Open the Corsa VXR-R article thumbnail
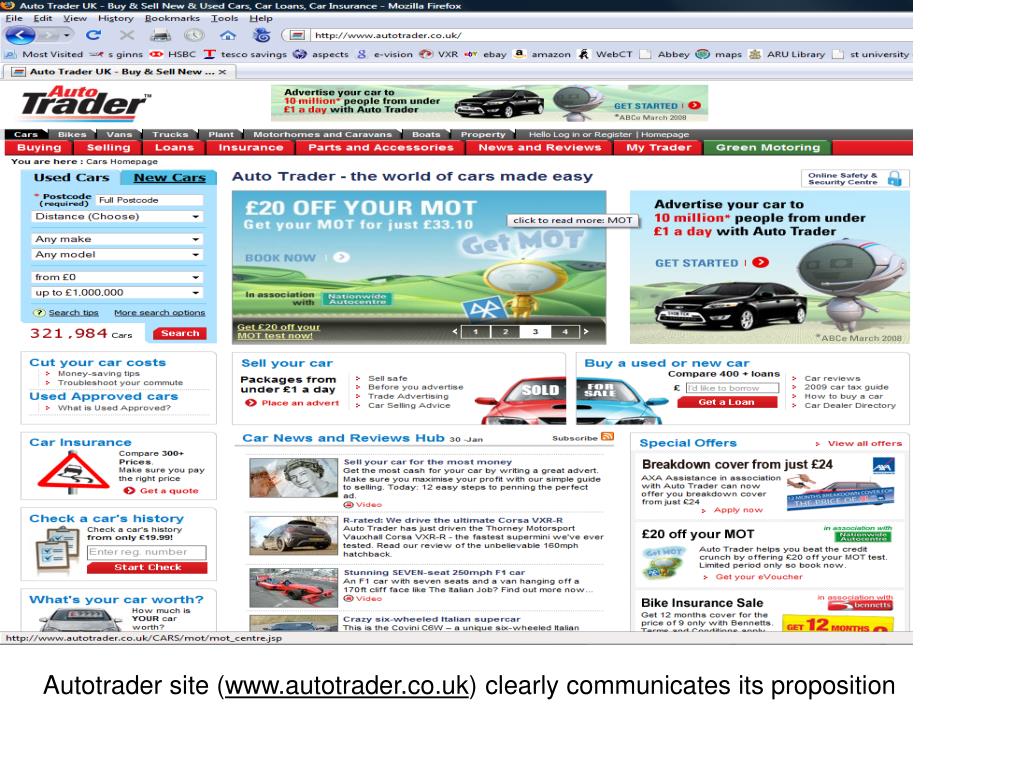The width and height of the screenshot is (1024, 768). point(293,536)
